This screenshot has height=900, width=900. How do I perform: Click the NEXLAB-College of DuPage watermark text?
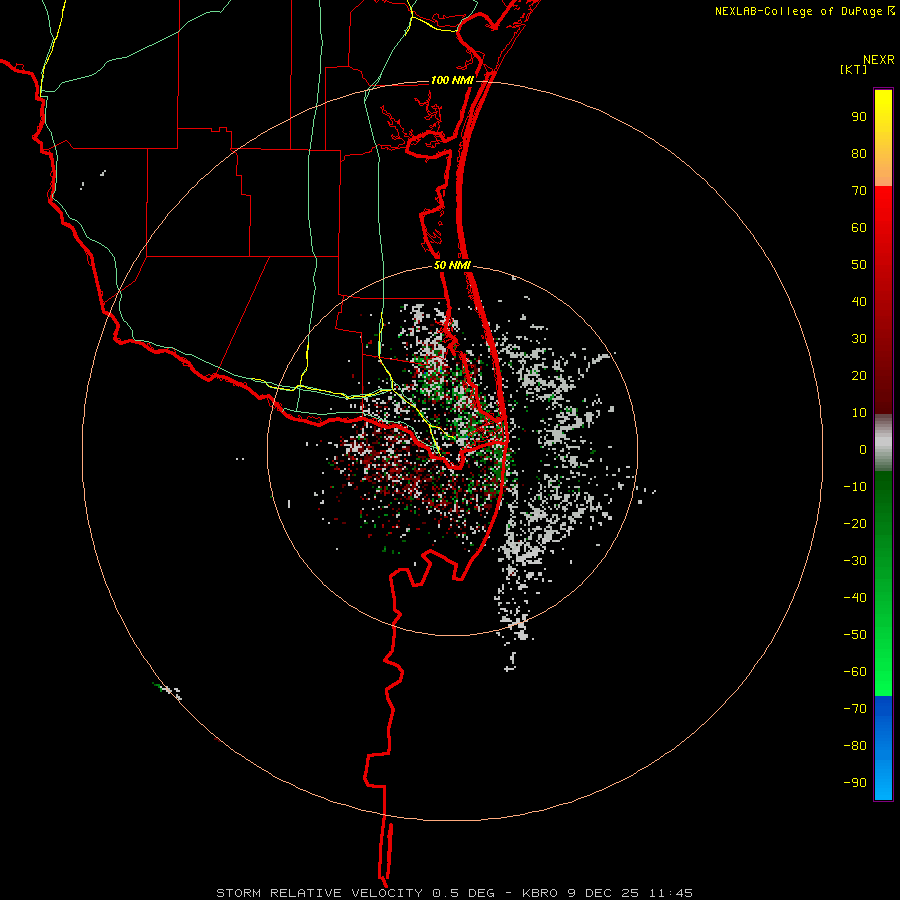pos(804,11)
